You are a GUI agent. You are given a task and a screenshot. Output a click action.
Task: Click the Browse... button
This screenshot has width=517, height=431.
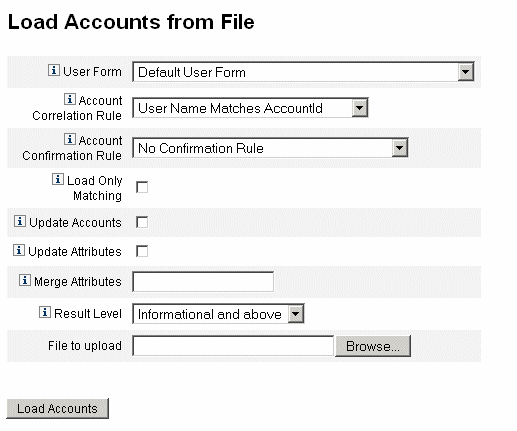pyautogui.click(x=373, y=346)
